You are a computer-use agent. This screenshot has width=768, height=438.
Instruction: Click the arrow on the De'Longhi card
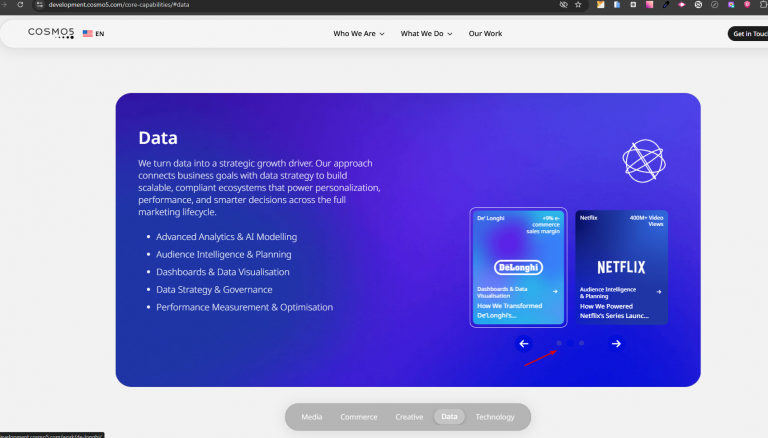(555, 292)
